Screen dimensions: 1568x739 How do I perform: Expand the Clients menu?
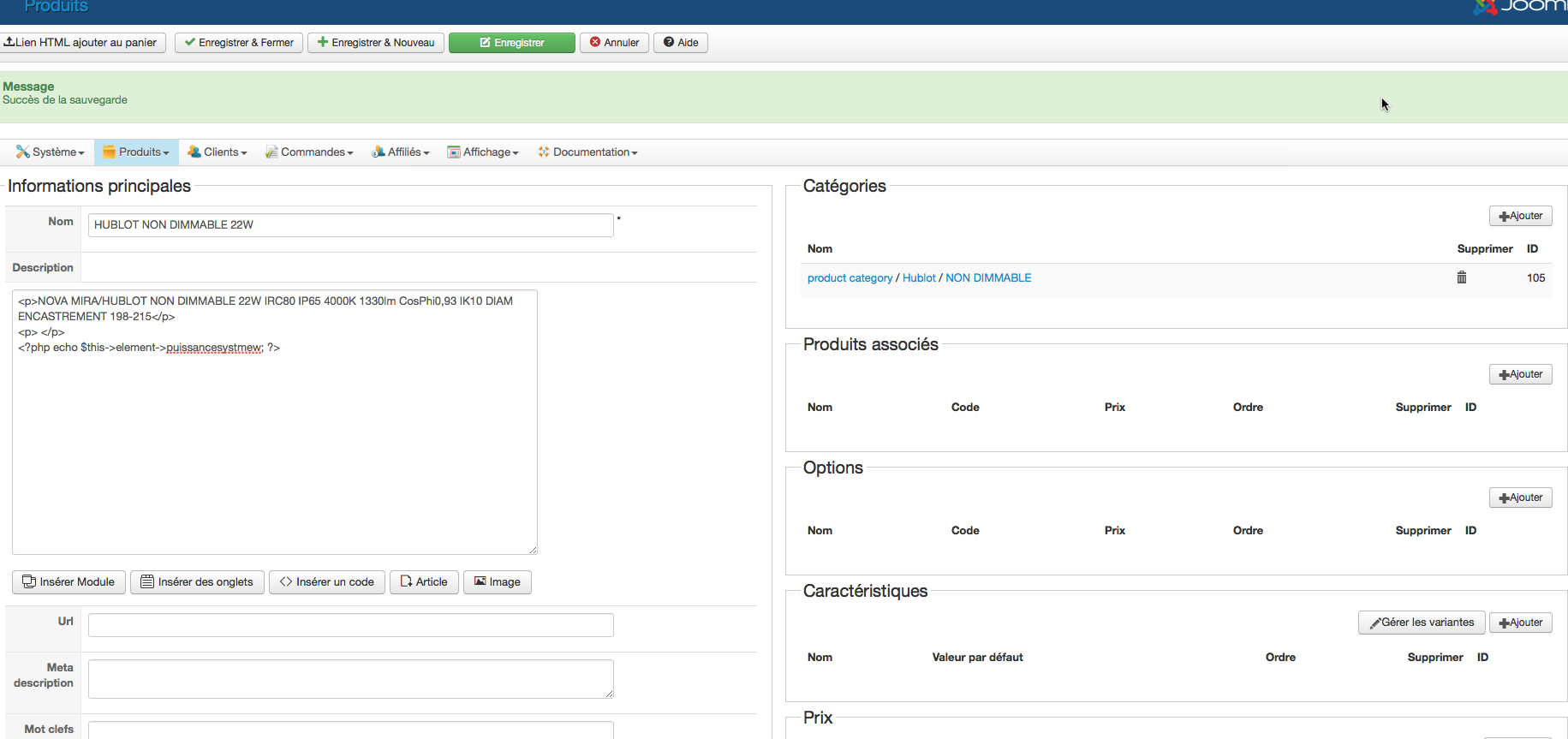218,152
